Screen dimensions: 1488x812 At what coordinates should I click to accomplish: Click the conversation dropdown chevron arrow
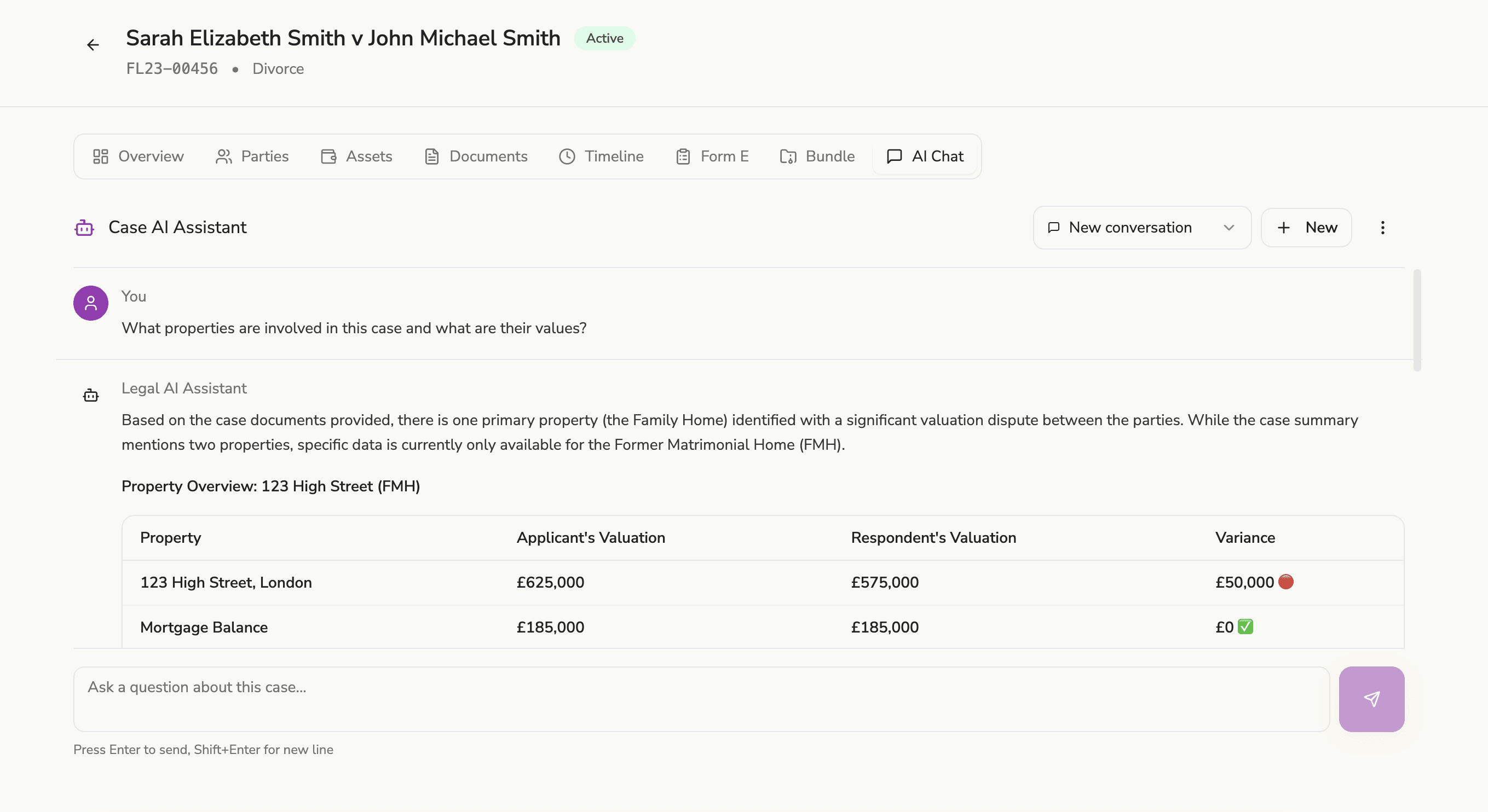(x=1229, y=228)
